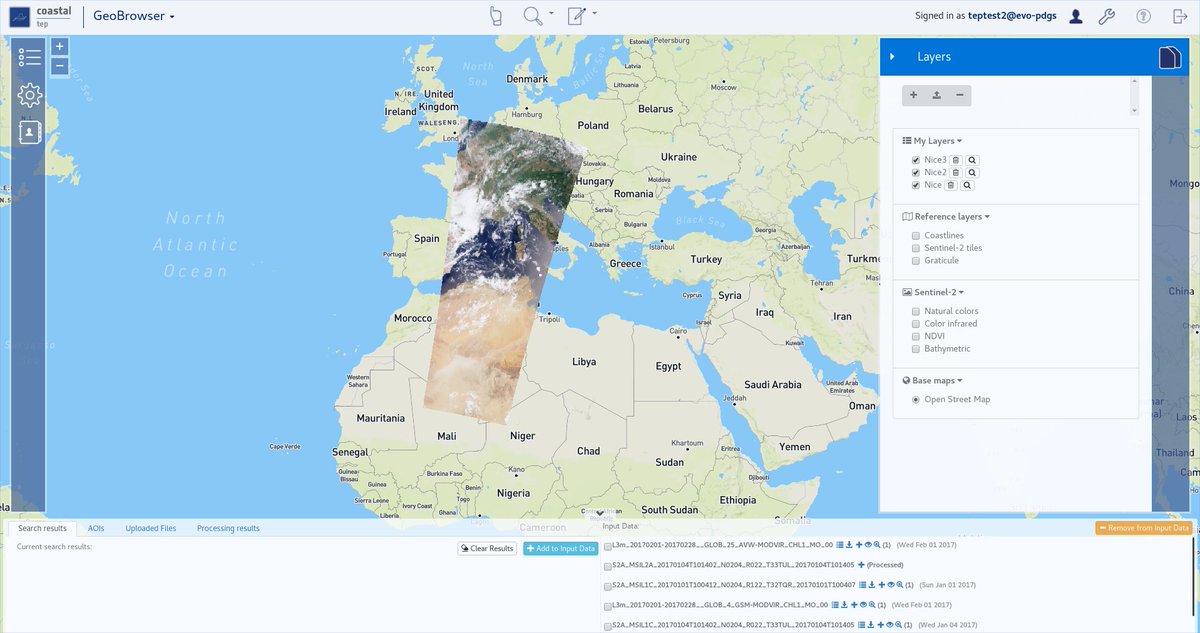Delete the Nice layer with trash icon
The width and height of the screenshot is (1200, 633).
[x=951, y=185]
